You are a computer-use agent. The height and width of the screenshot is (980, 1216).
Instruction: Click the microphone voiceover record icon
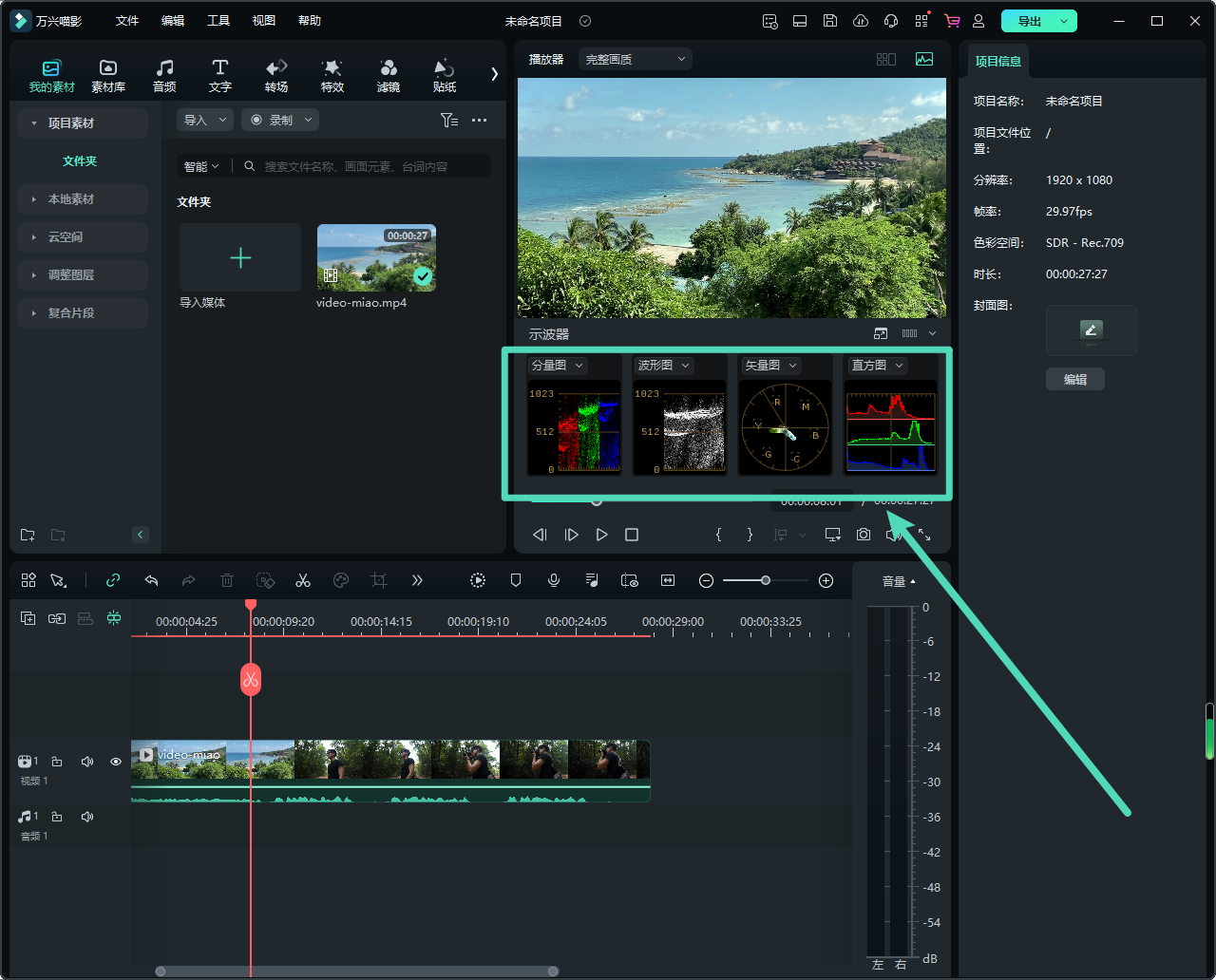tap(554, 580)
